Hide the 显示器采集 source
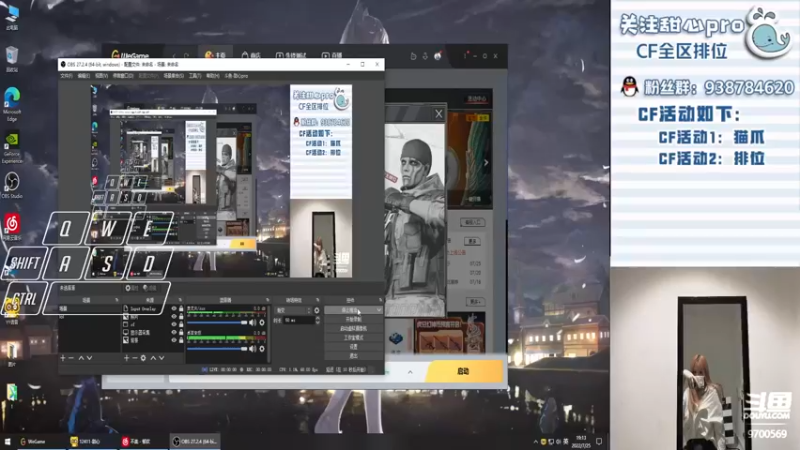The height and width of the screenshot is (450, 800). [174, 332]
